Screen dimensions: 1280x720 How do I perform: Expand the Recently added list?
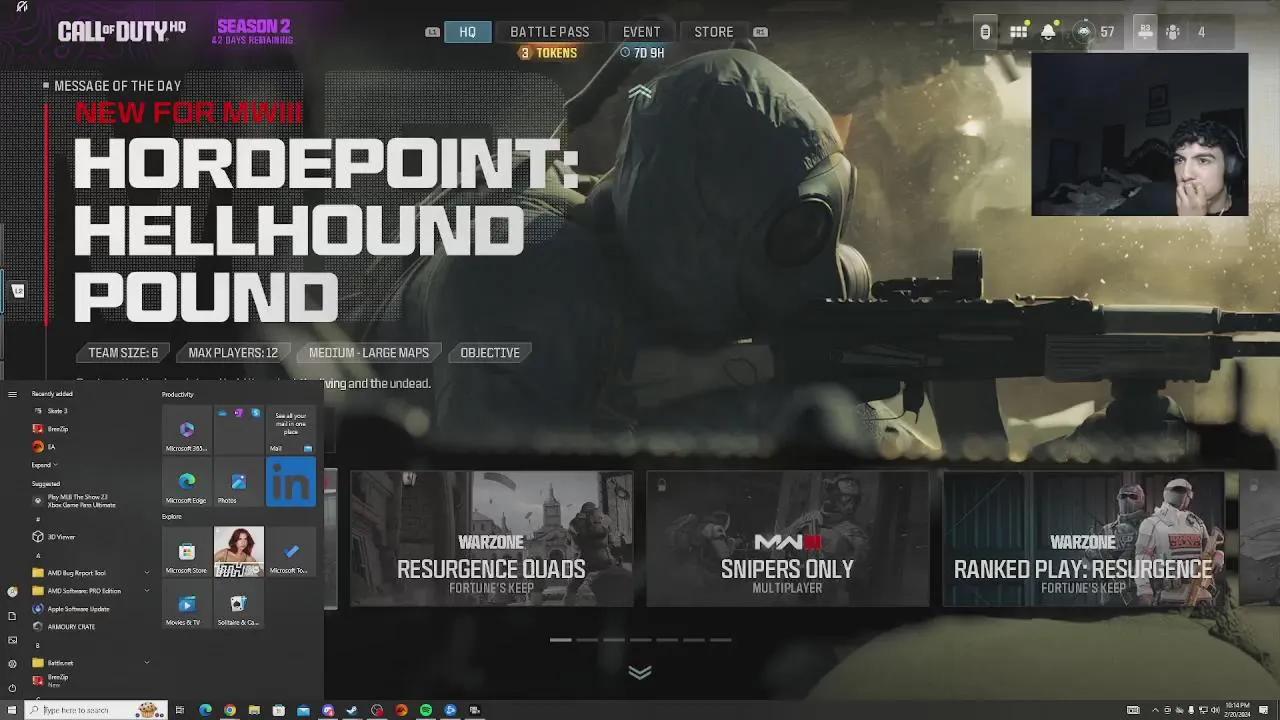(44, 465)
